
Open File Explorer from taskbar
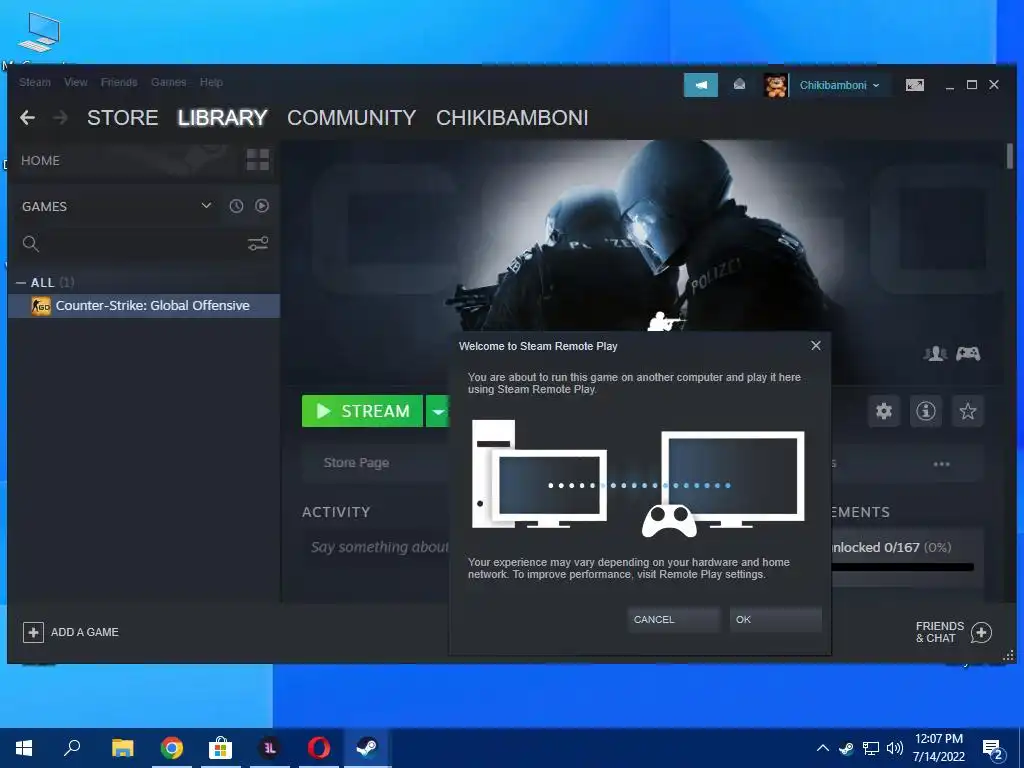pyautogui.click(x=122, y=748)
